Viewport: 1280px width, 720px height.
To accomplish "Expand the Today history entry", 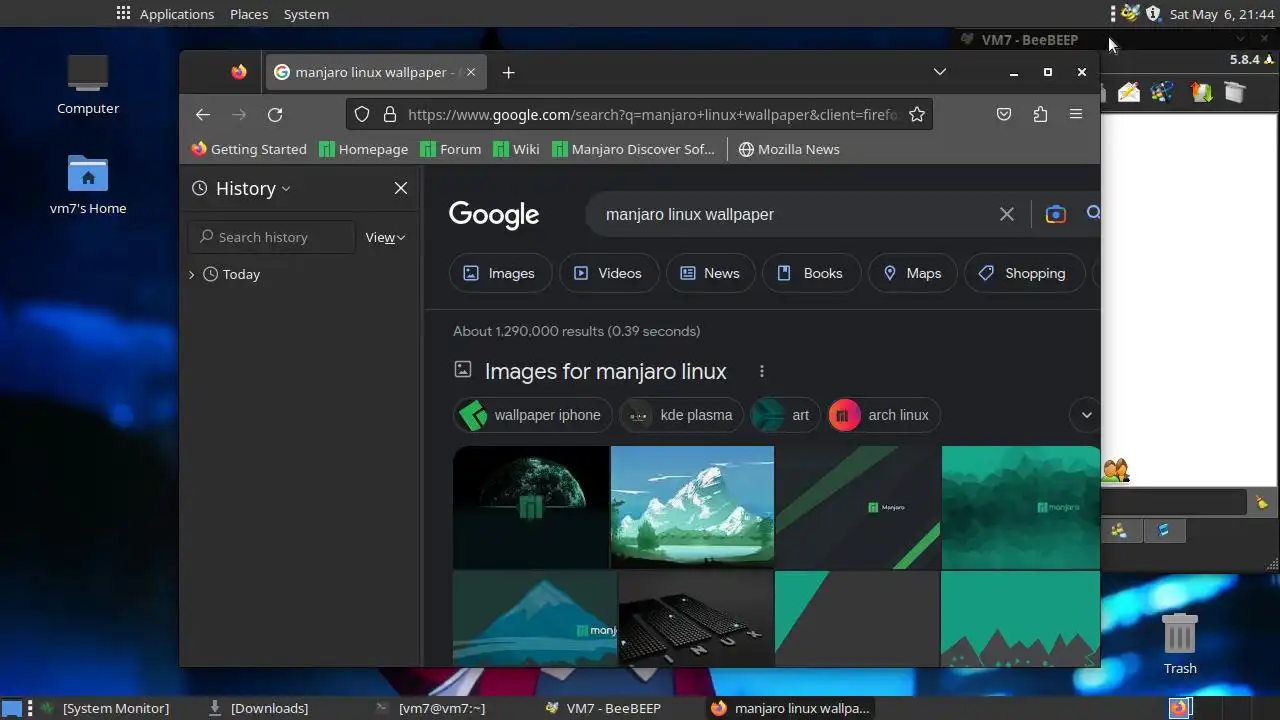I will click(191, 274).
